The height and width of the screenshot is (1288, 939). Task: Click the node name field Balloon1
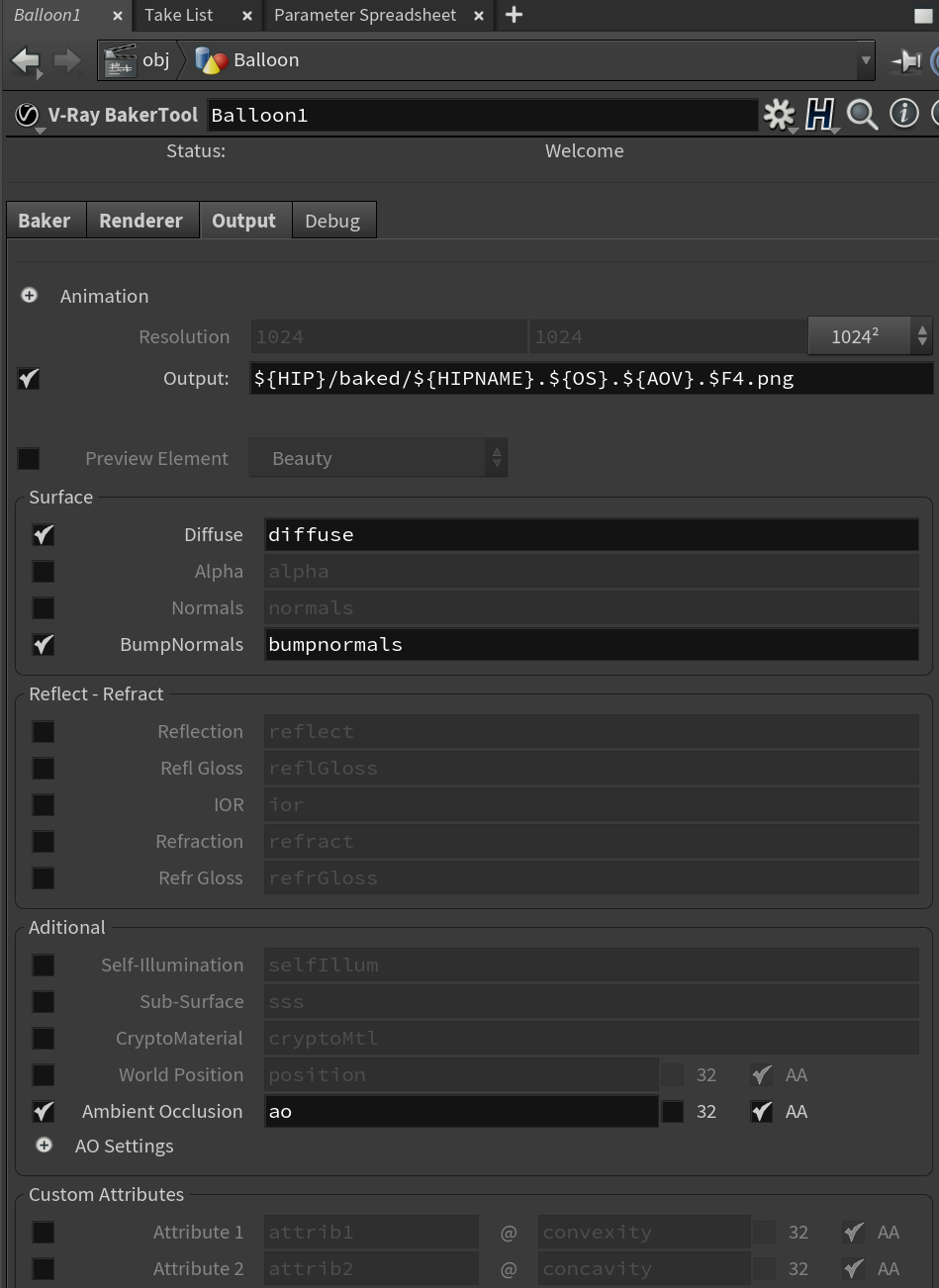click(x=483, y=115)
